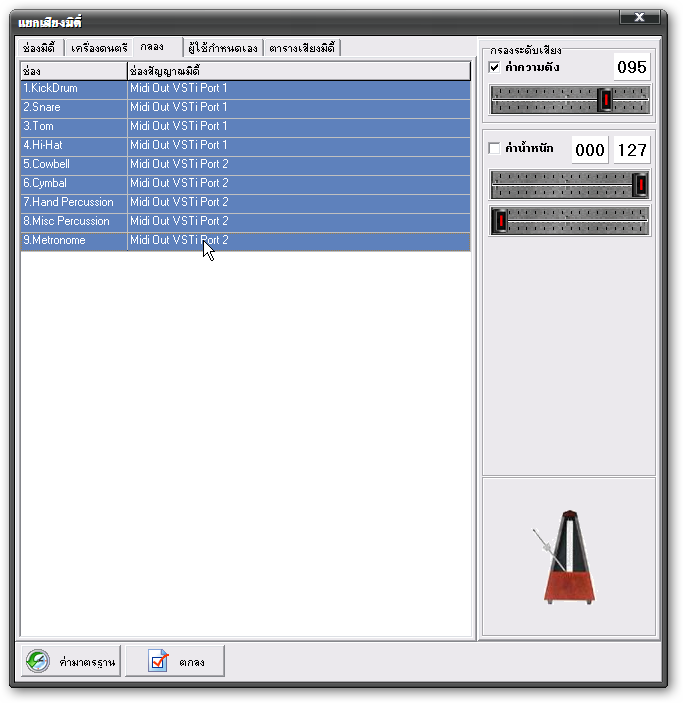
Task: Click the 095 volume value field
Action: point(631,67)
